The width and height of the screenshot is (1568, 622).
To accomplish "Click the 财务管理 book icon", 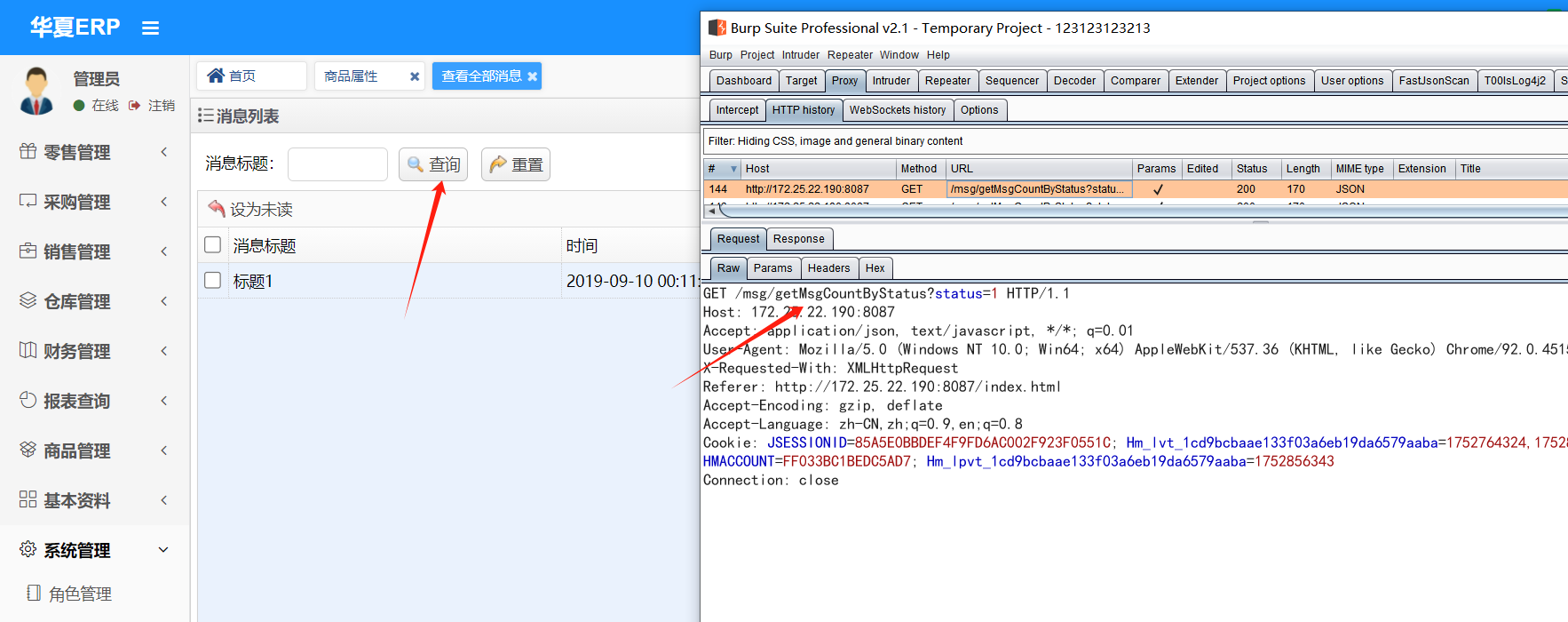I will point(28,351).
